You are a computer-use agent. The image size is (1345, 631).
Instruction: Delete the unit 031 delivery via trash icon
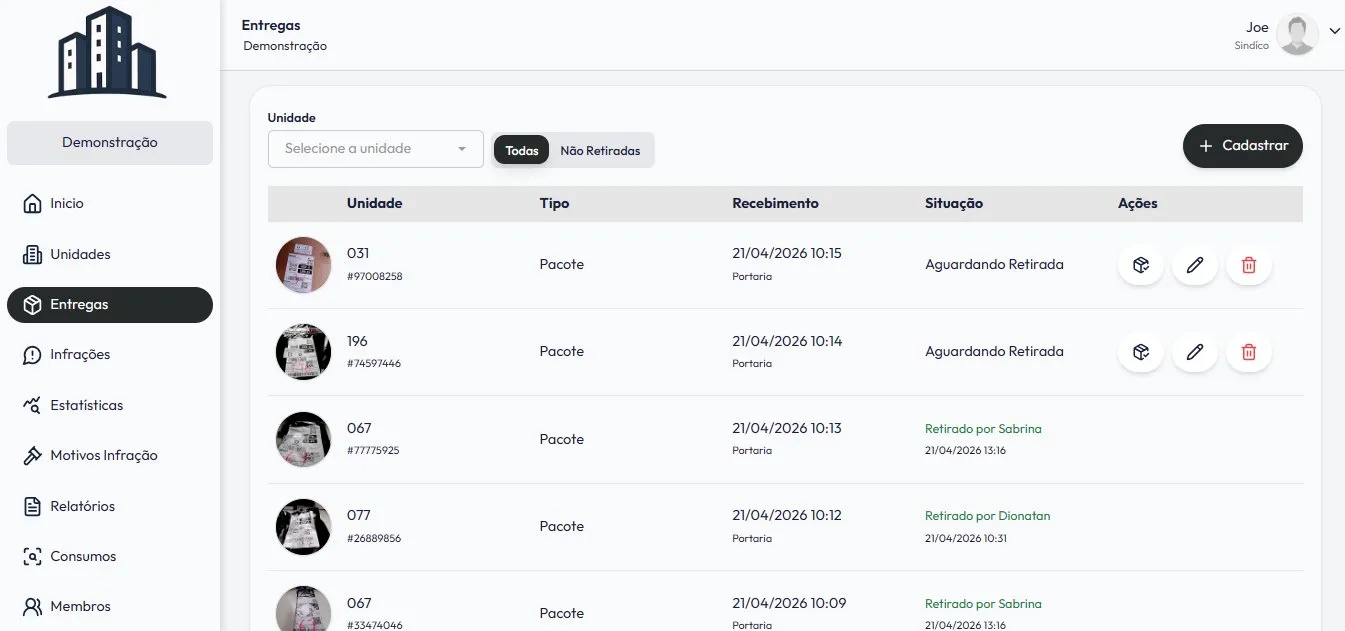[1248, 265]
